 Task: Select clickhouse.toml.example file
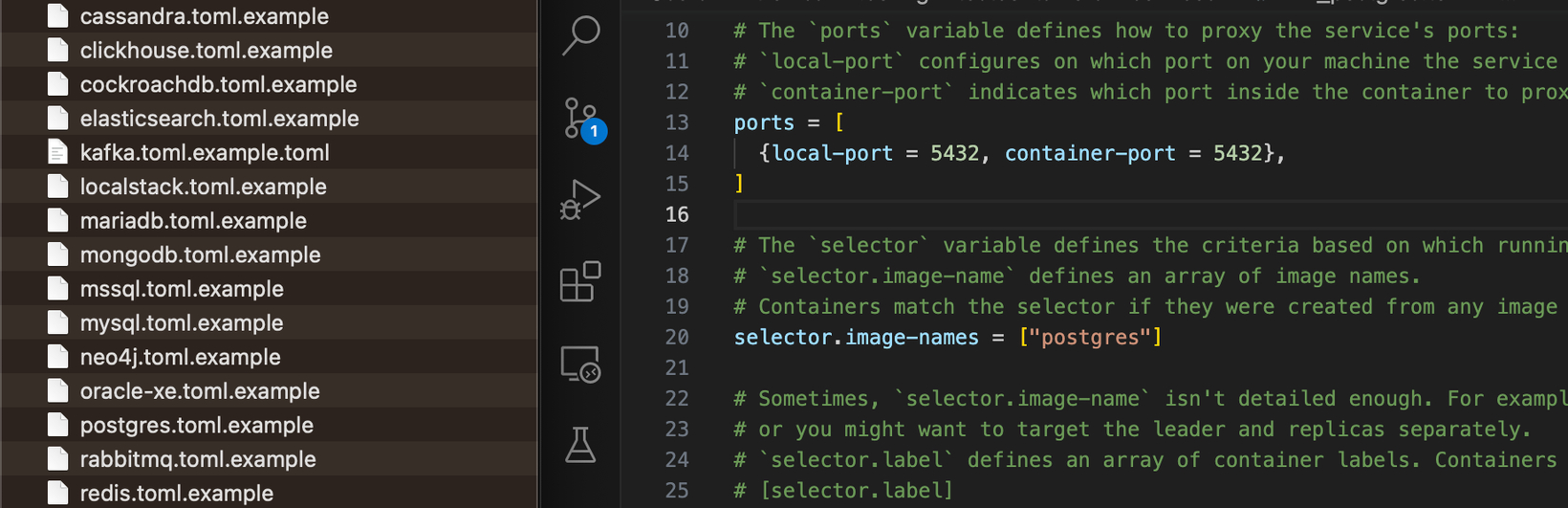pyautogui.click(x=268, y=50)
